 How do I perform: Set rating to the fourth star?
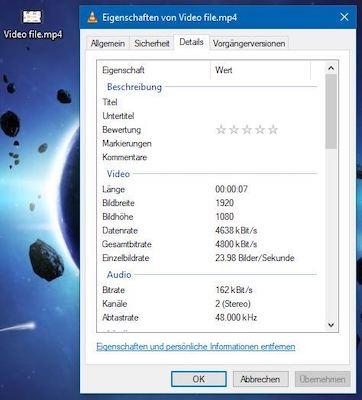(260, 130)
